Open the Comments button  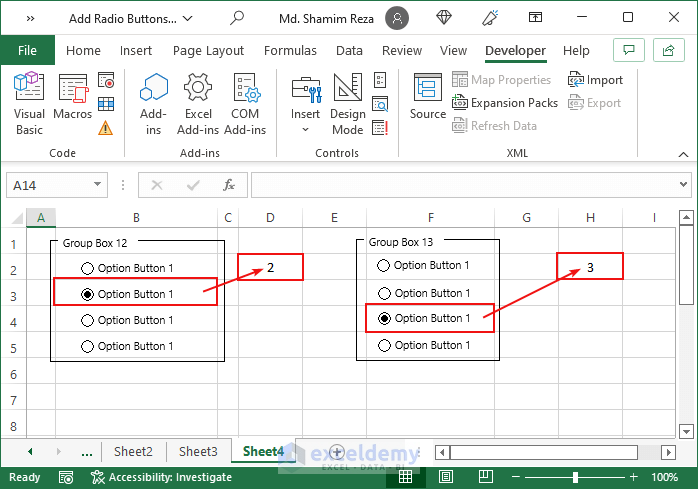tap(629, 50)
